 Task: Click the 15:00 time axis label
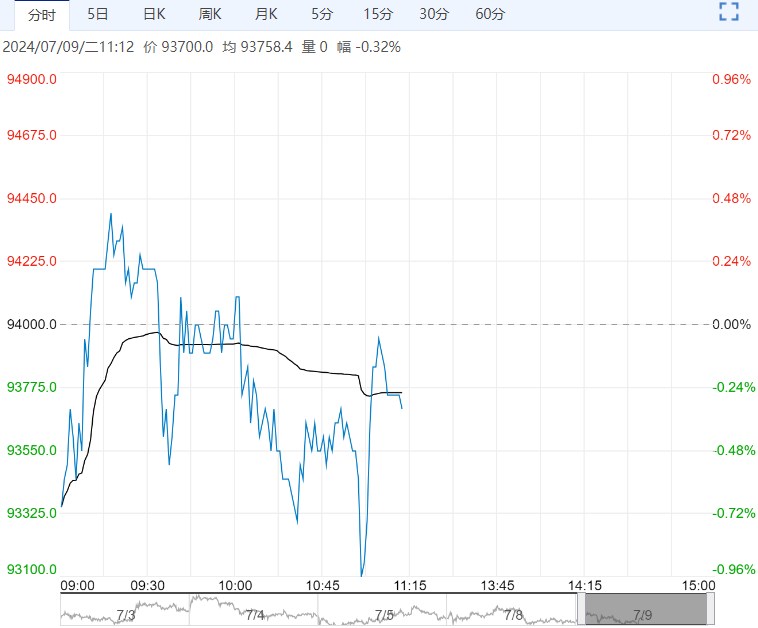[699, 585]
